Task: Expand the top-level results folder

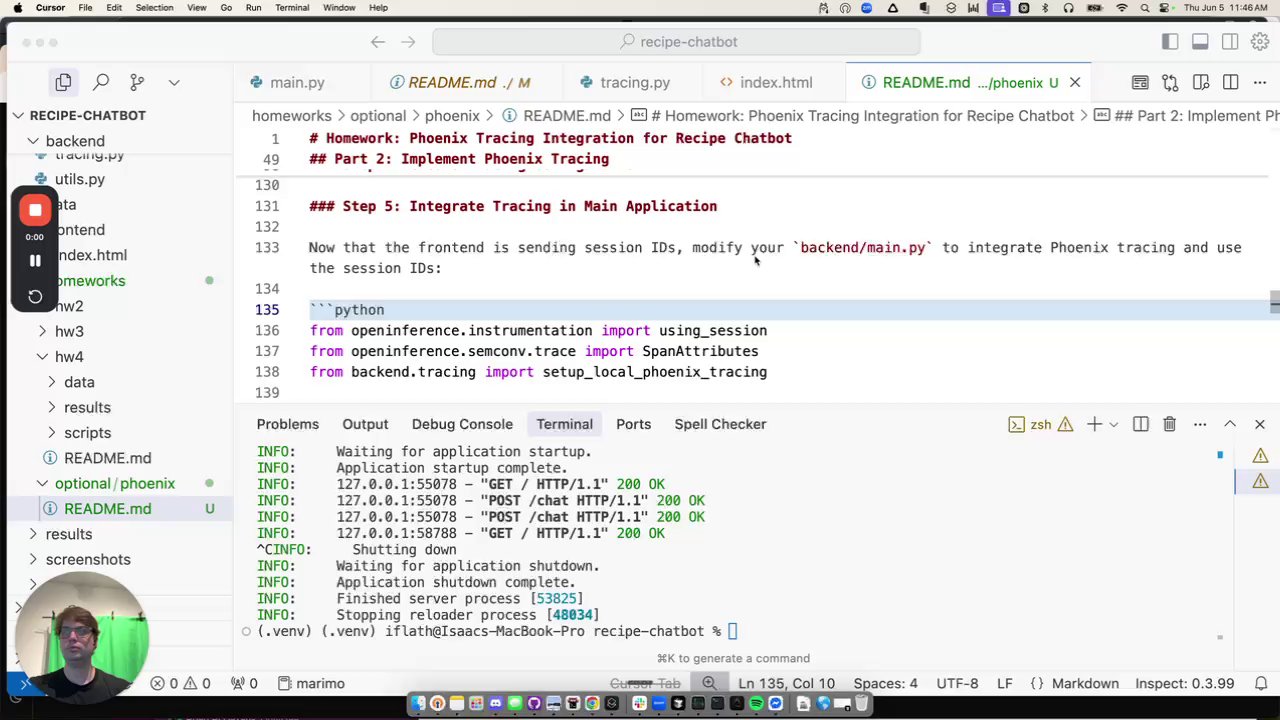Action: (68, 534)
